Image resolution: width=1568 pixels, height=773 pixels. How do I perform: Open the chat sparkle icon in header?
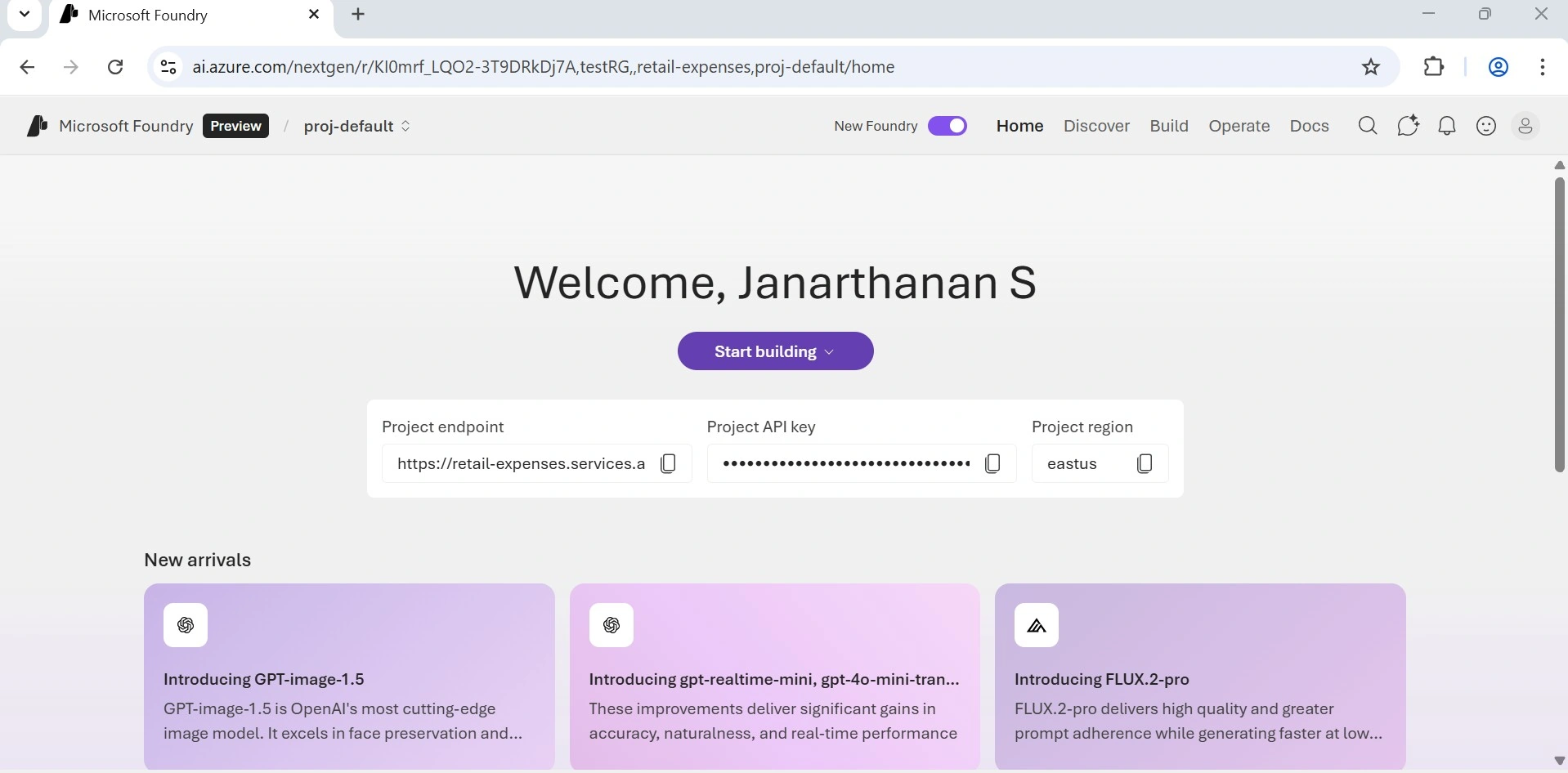pyautogui.click(x=1408, y=126)
